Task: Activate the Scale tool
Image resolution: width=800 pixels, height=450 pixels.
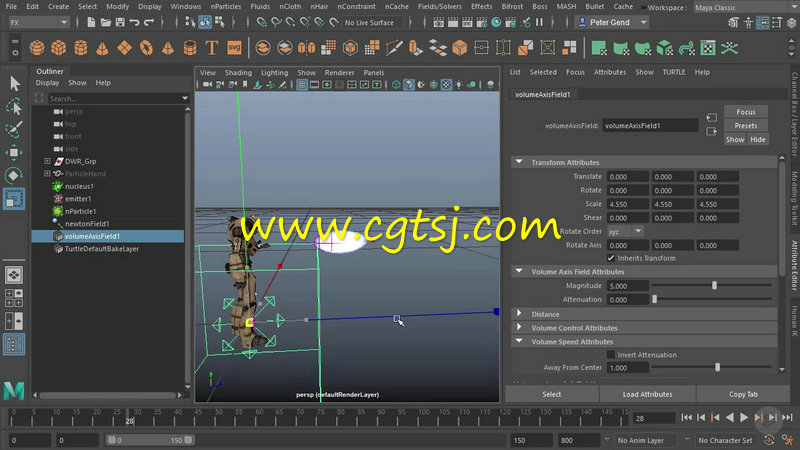Action: [x=14, y=198]
